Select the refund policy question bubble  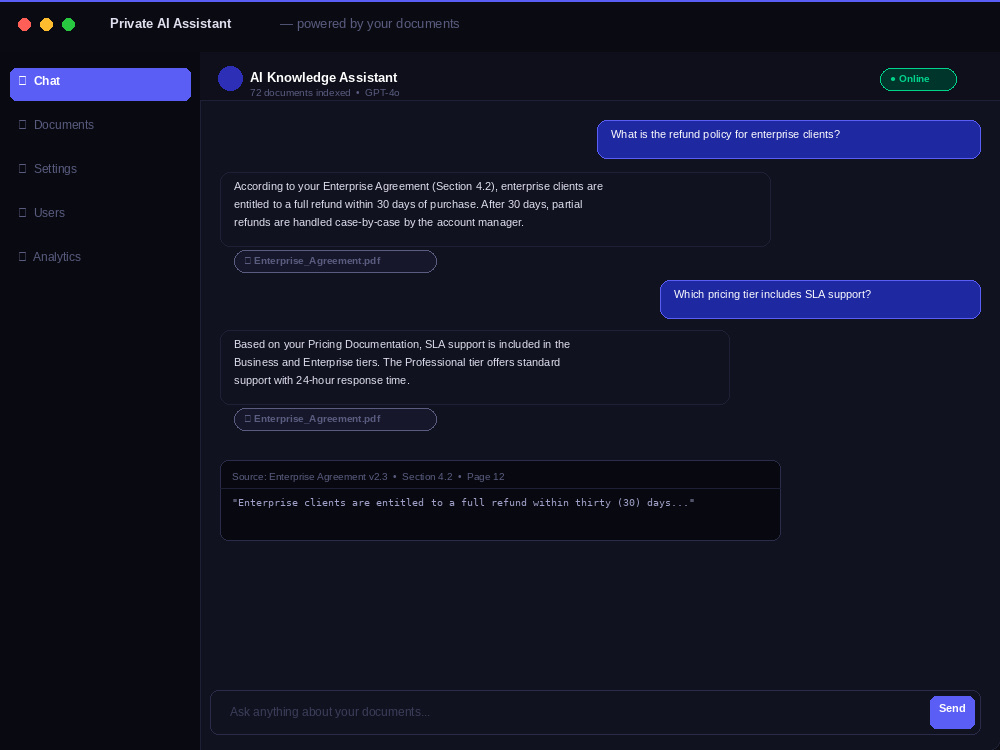[788, 139]
